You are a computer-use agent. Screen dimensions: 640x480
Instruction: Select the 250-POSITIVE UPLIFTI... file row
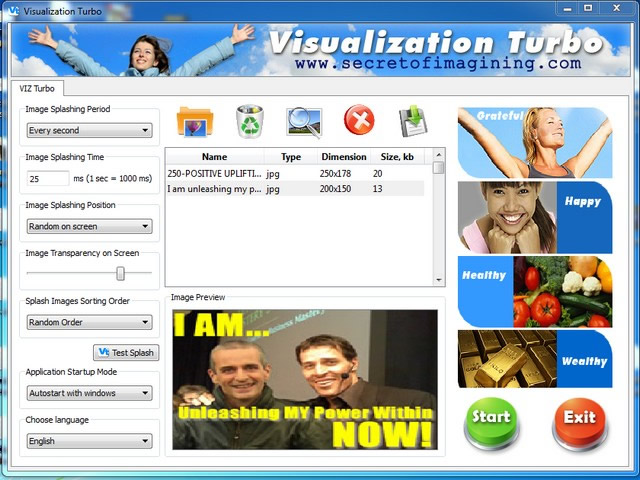pos(295,173)
